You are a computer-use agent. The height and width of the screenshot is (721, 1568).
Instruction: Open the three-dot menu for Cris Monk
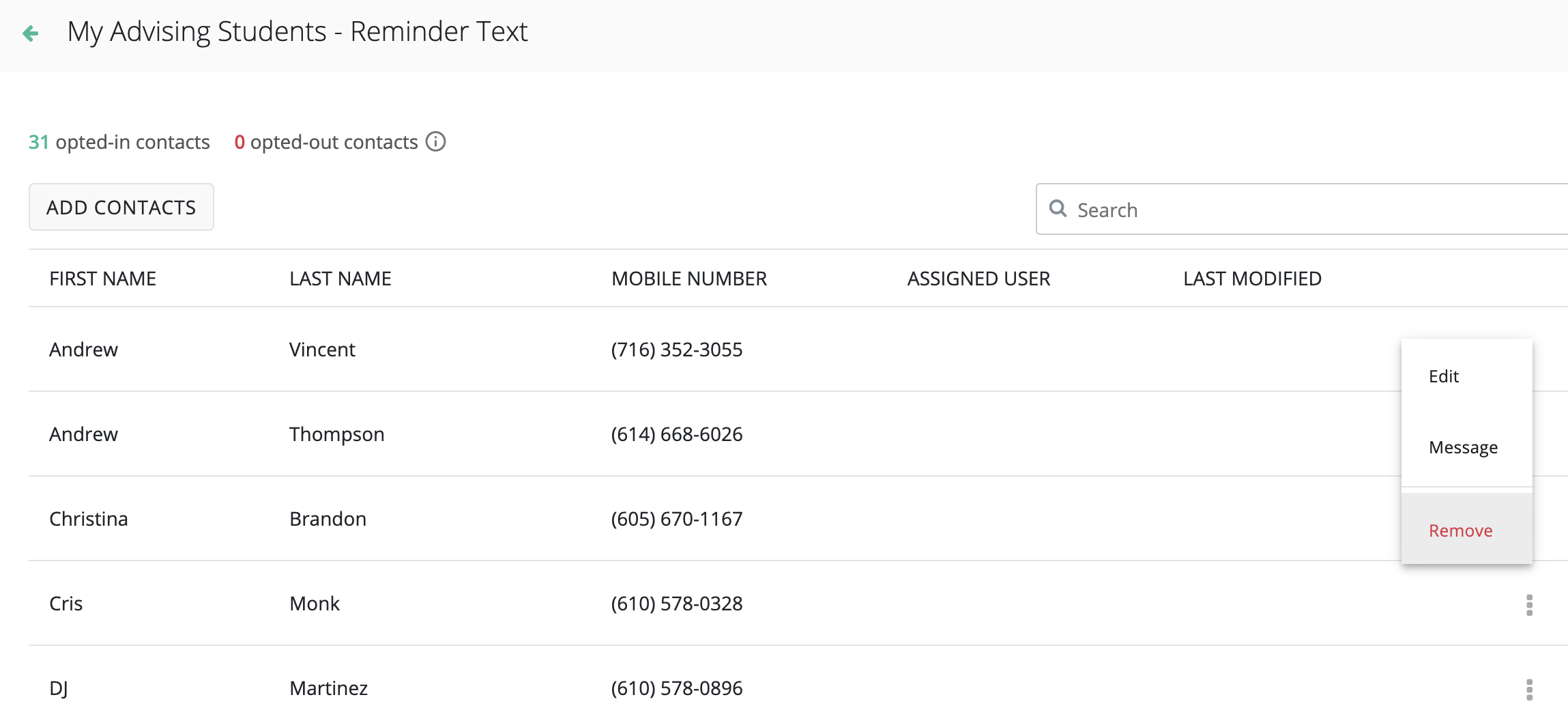(x=1529, y=605)
